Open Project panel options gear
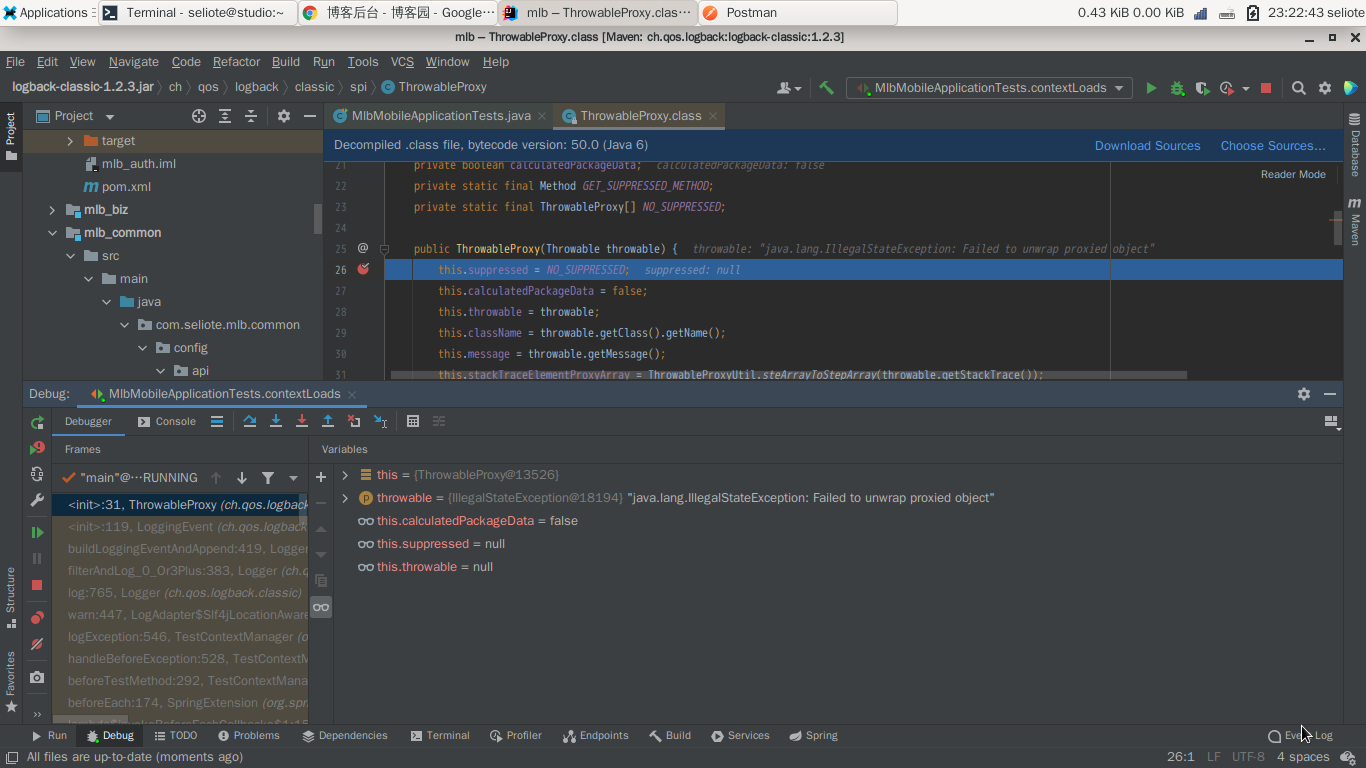1366x768 pixels. [x=284, y=116]
